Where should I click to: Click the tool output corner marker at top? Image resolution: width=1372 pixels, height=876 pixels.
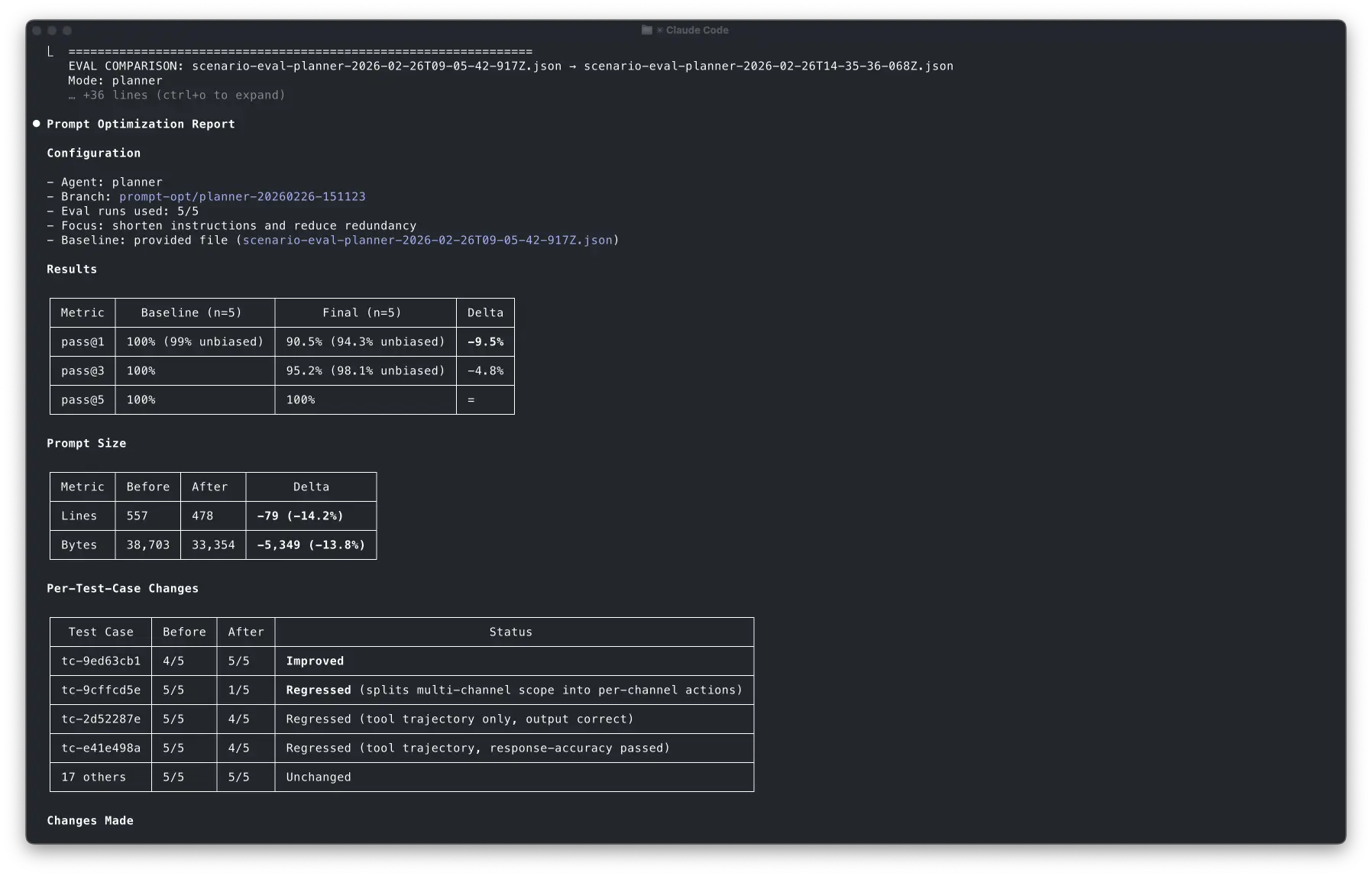coord(50,52)
